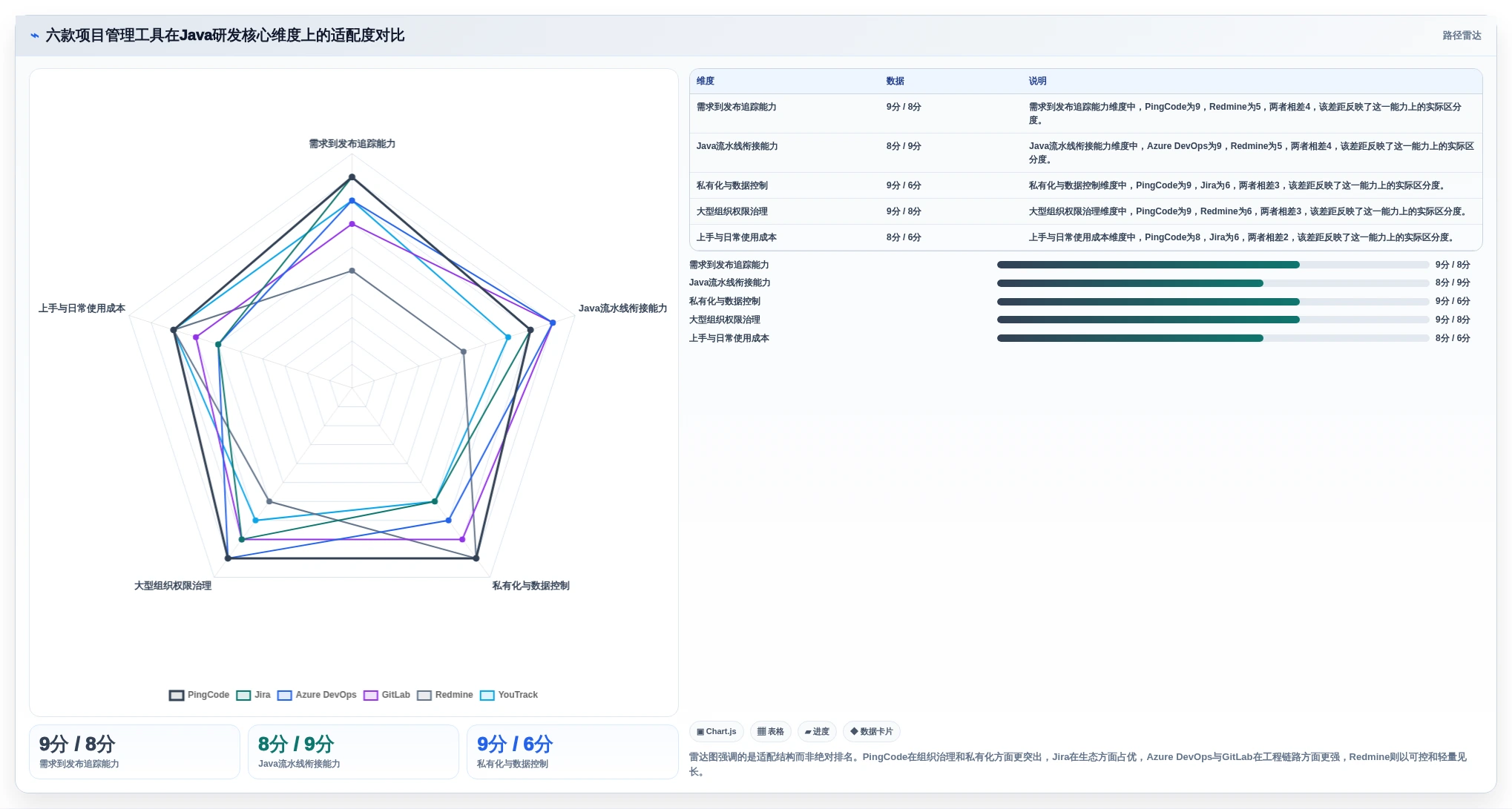Image resolution: width=1512 pixels, height=809 pixels.
Task: Click the Redmine data point on the top axis
Action: 352,271
